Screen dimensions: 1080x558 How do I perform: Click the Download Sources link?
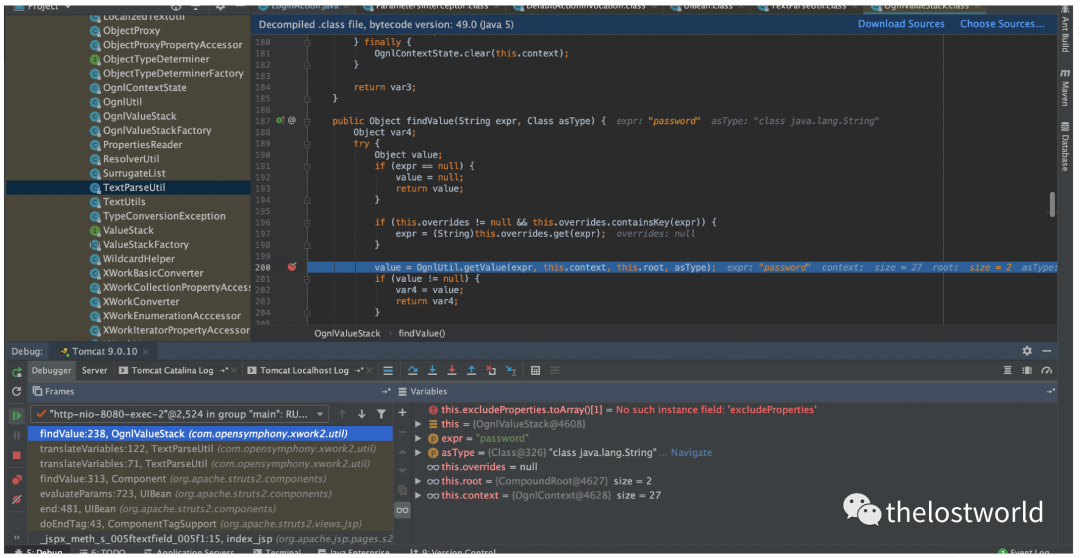click(x=900, y=24)
